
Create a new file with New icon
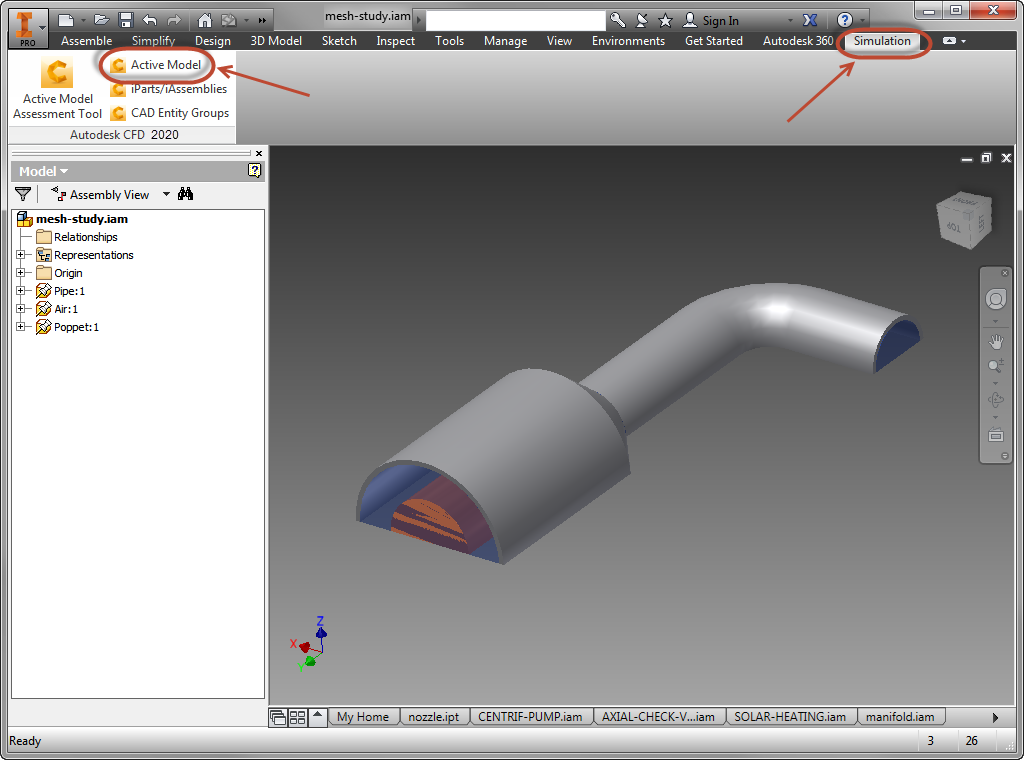point(66,20)
